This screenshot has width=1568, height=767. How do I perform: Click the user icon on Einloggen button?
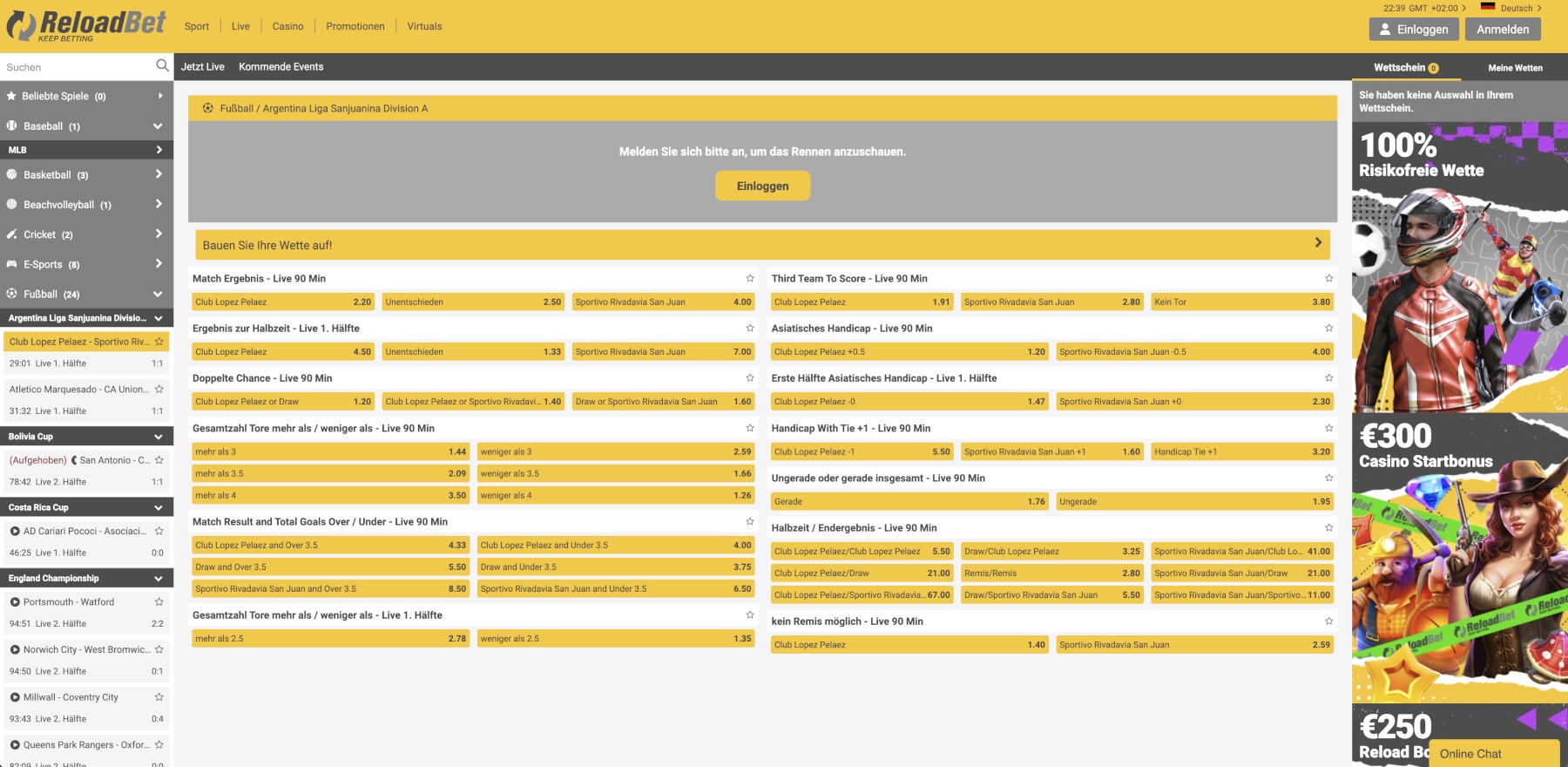tap(1385, 29)
